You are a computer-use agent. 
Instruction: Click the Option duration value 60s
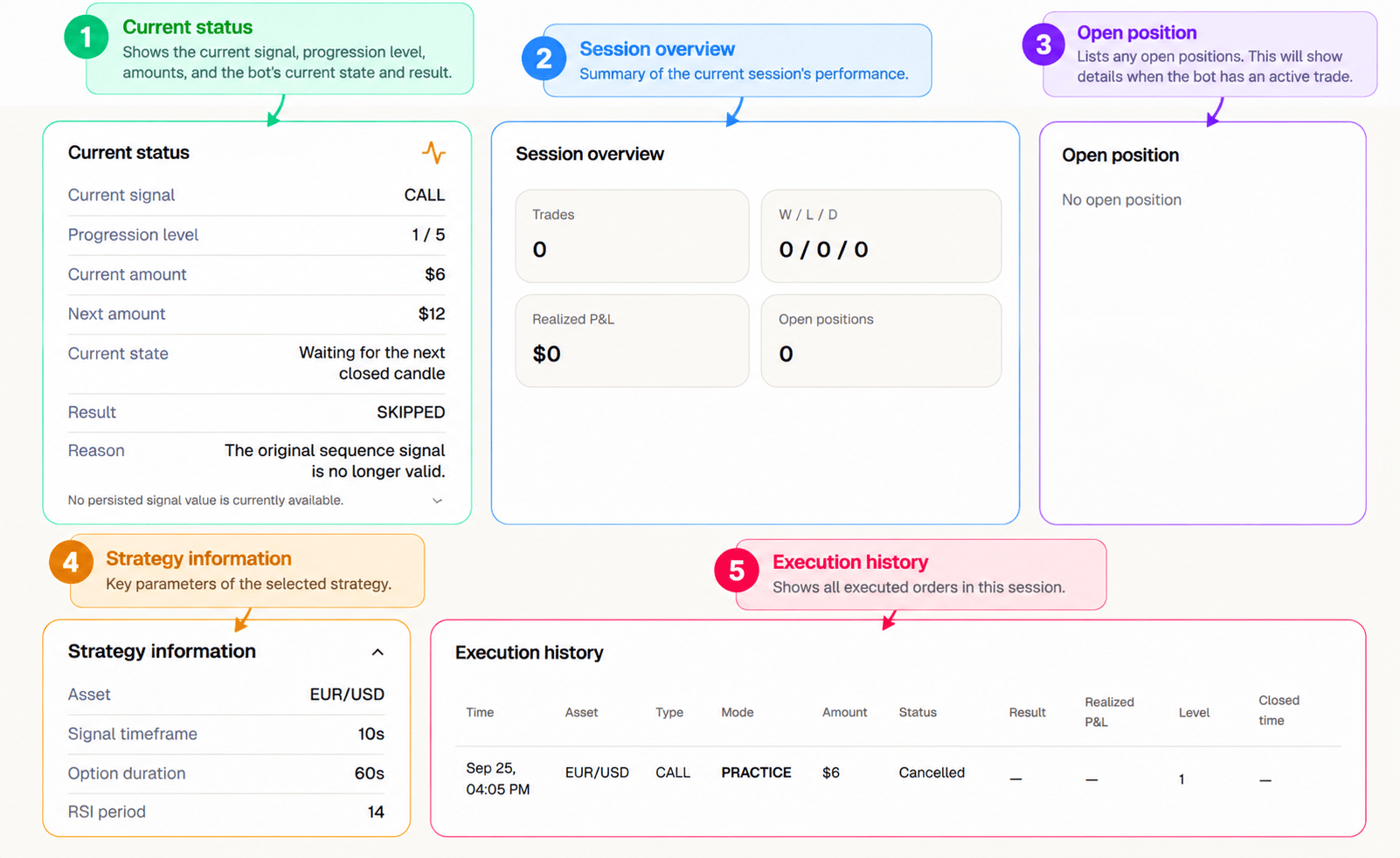point(369,773)
